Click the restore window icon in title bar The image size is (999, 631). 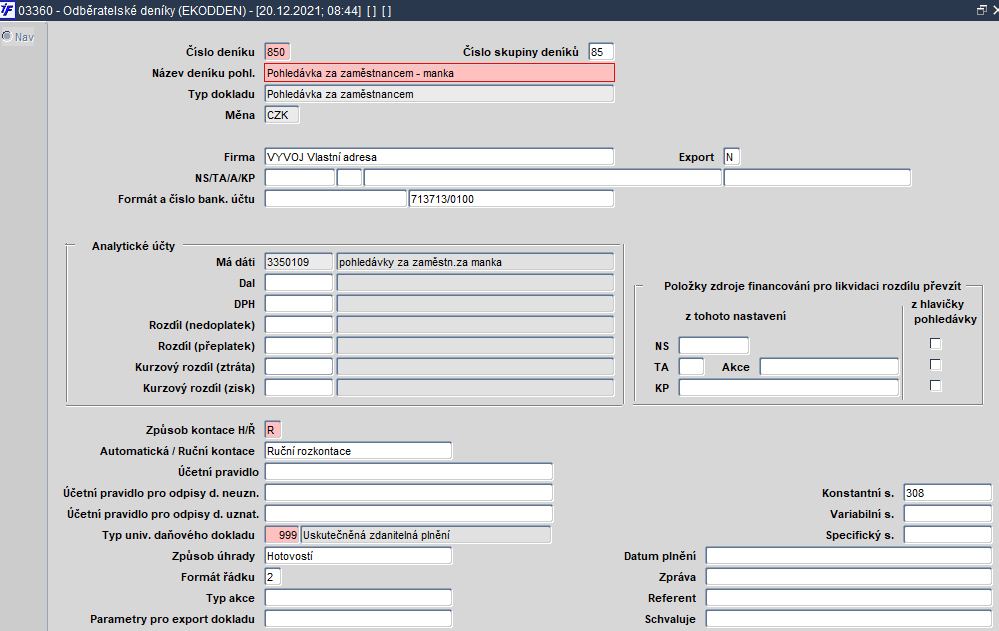tap(982, 10)
